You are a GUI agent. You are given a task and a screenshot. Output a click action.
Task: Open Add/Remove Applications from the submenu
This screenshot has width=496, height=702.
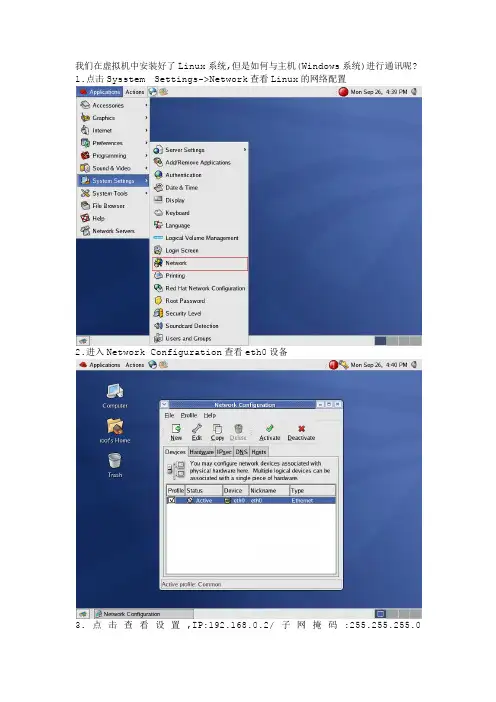[198, 163]
